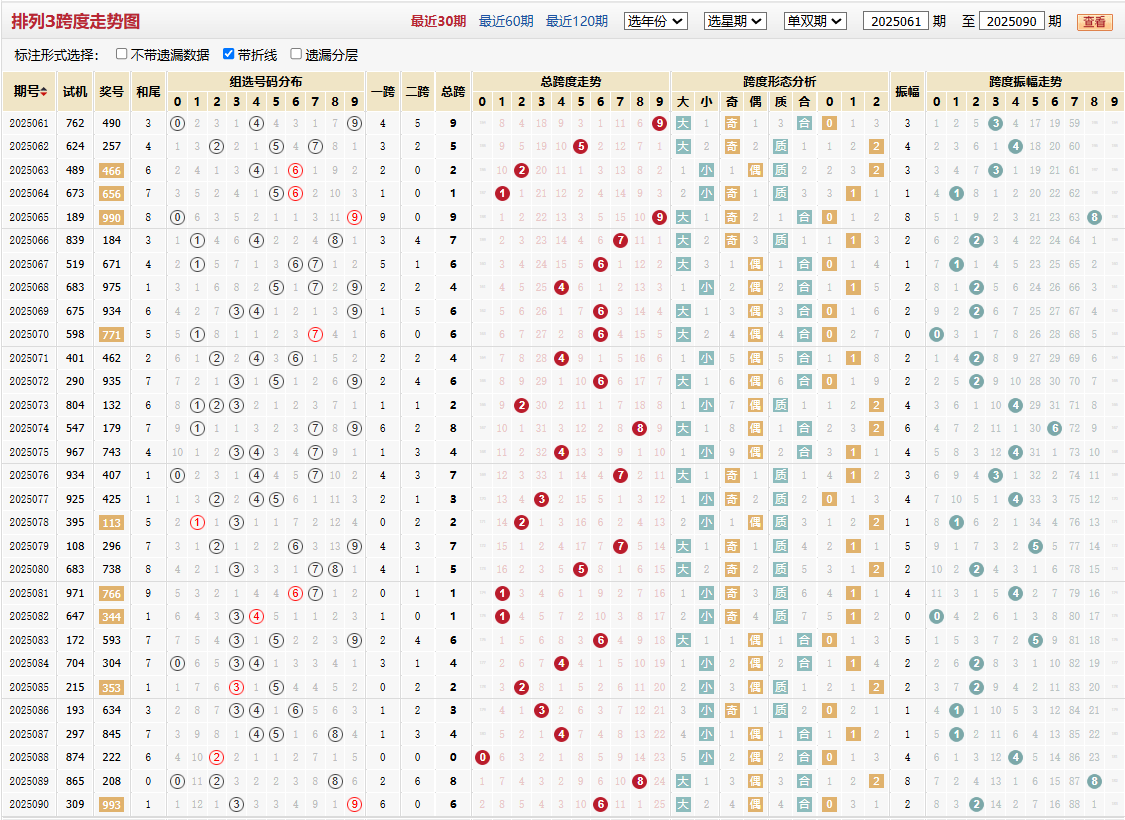This screenshot has height=820, width=1125.
Task: Click highlighted prize number 466
Action: tap(111, 171)
